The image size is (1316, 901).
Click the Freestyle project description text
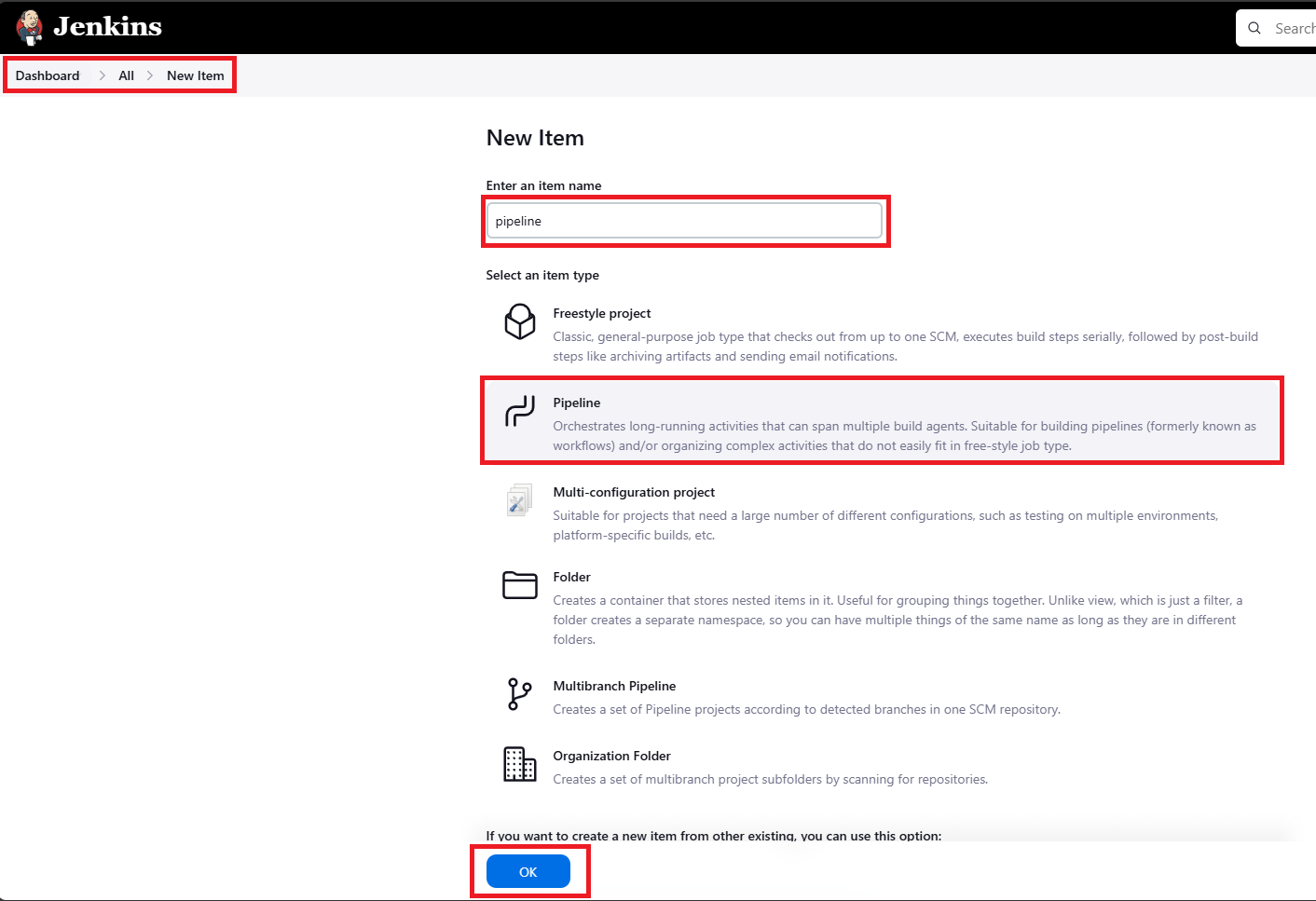[906, 347]
